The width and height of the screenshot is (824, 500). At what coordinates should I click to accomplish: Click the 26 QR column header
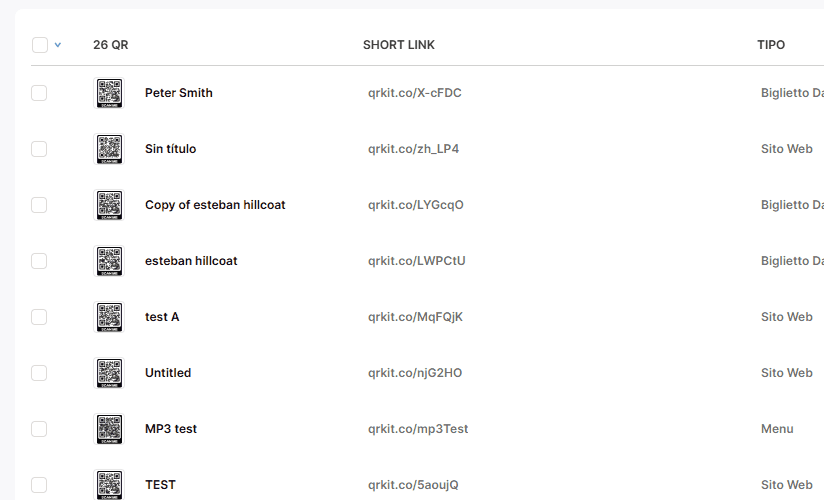pos(110,45)
